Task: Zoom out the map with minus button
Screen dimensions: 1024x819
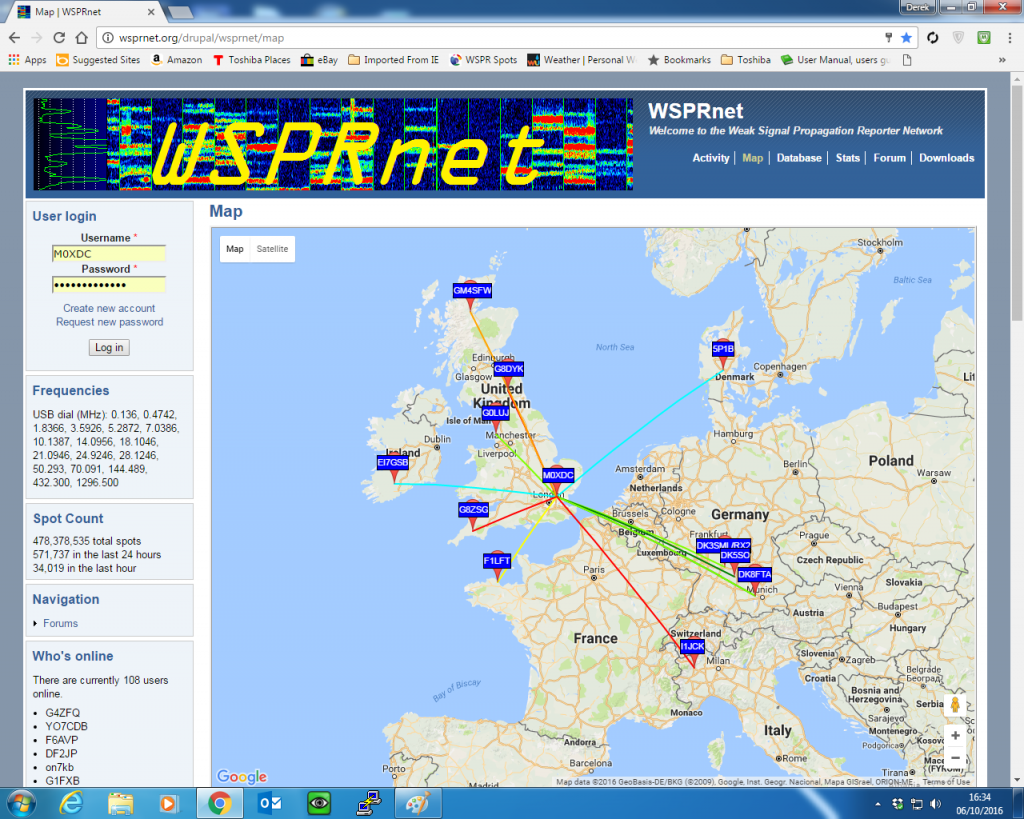Action: (955, 758)
